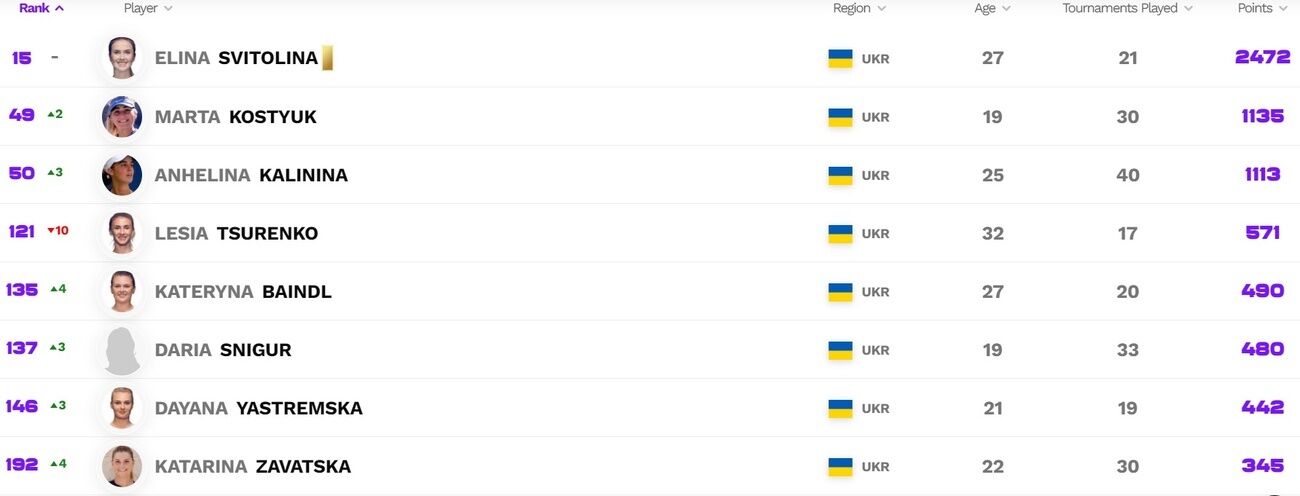1300x496 pixels.
Task: Sort by Tournaments Played header
Action: click(x=1127, y=8)
